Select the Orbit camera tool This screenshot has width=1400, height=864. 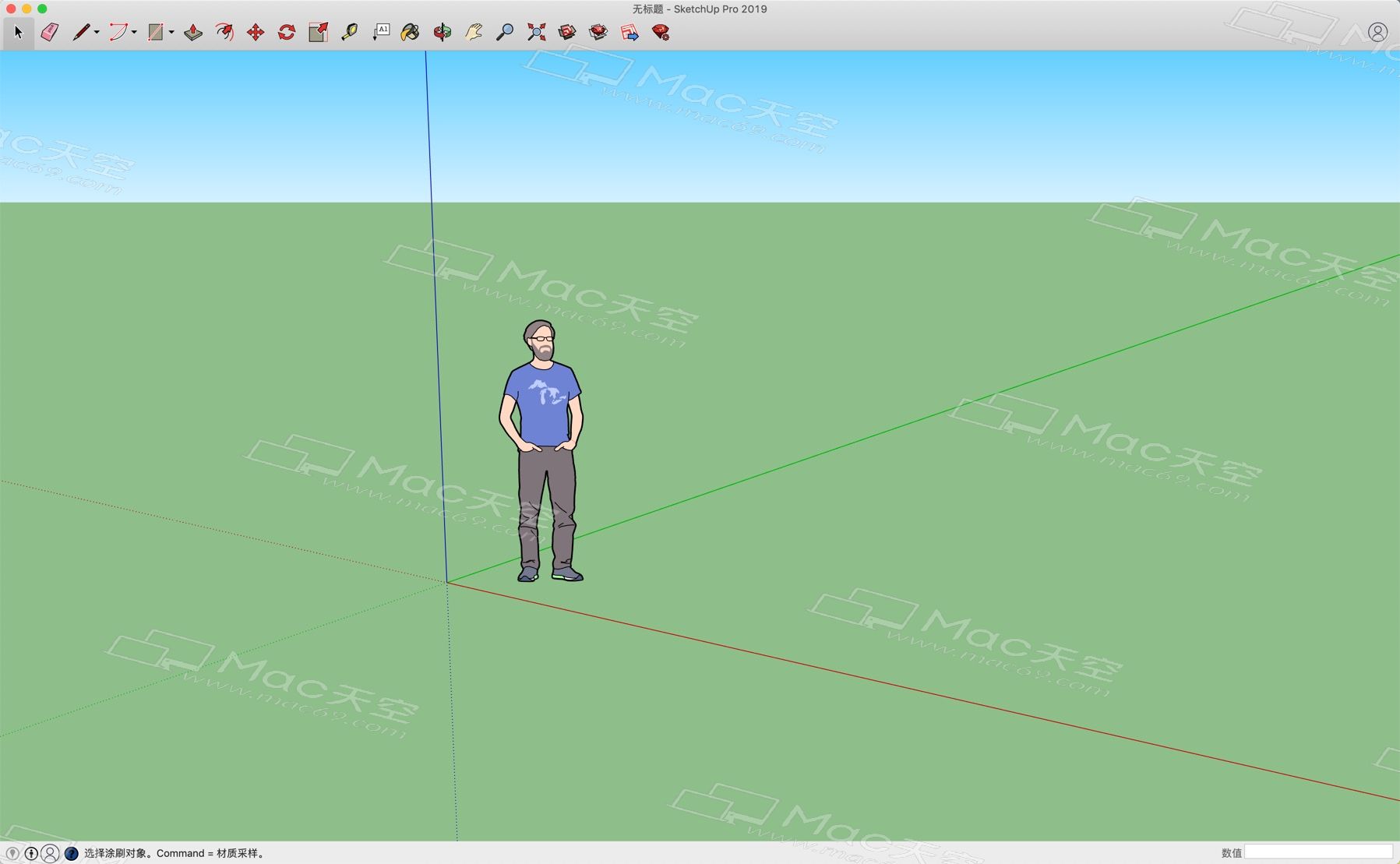443,32
